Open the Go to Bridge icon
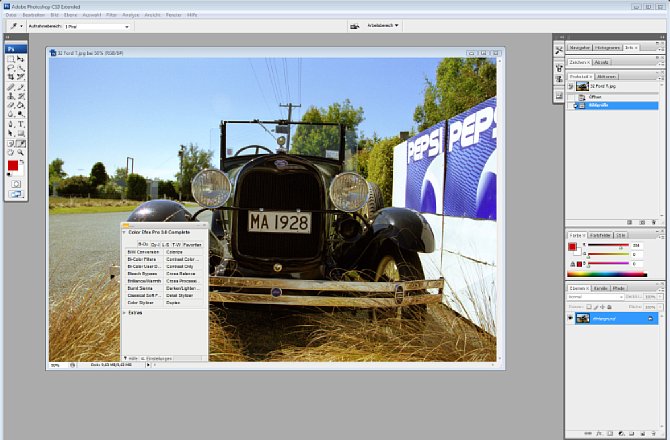Screen dimensions: 670x440 click(354, 26)
